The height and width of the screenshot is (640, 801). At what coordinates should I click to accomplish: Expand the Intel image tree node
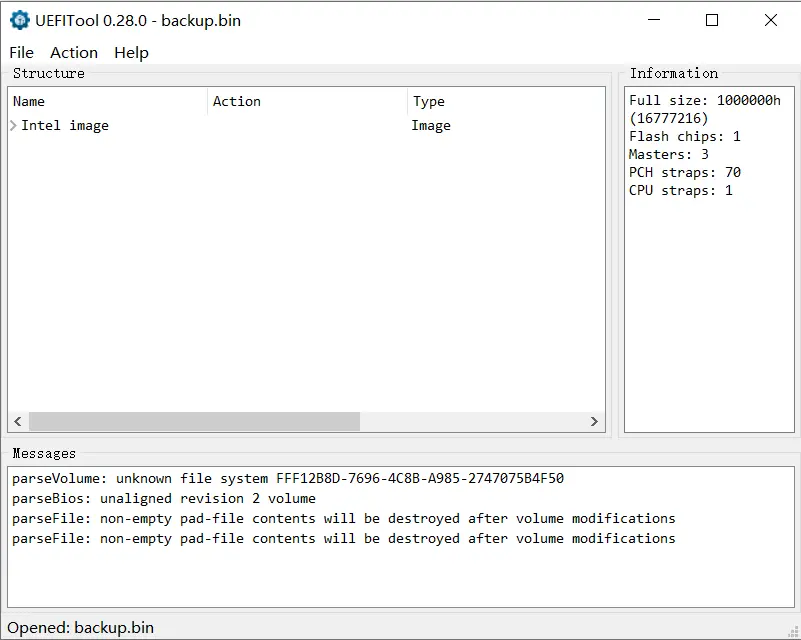(x=13, y=125)
